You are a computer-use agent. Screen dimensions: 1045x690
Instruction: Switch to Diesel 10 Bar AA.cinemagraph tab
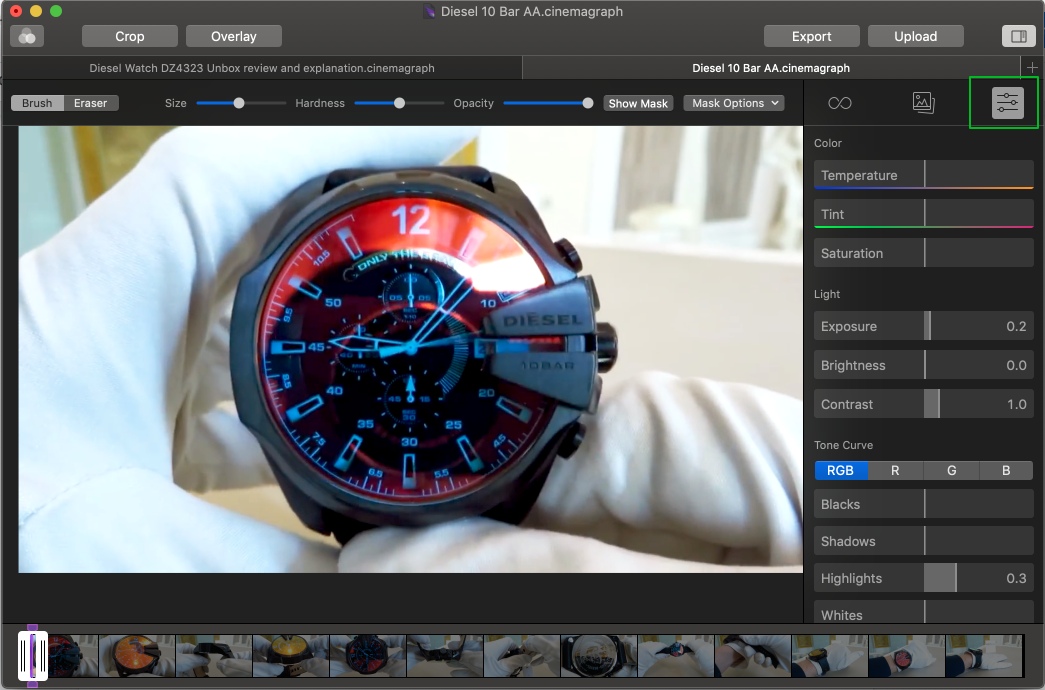771,68
